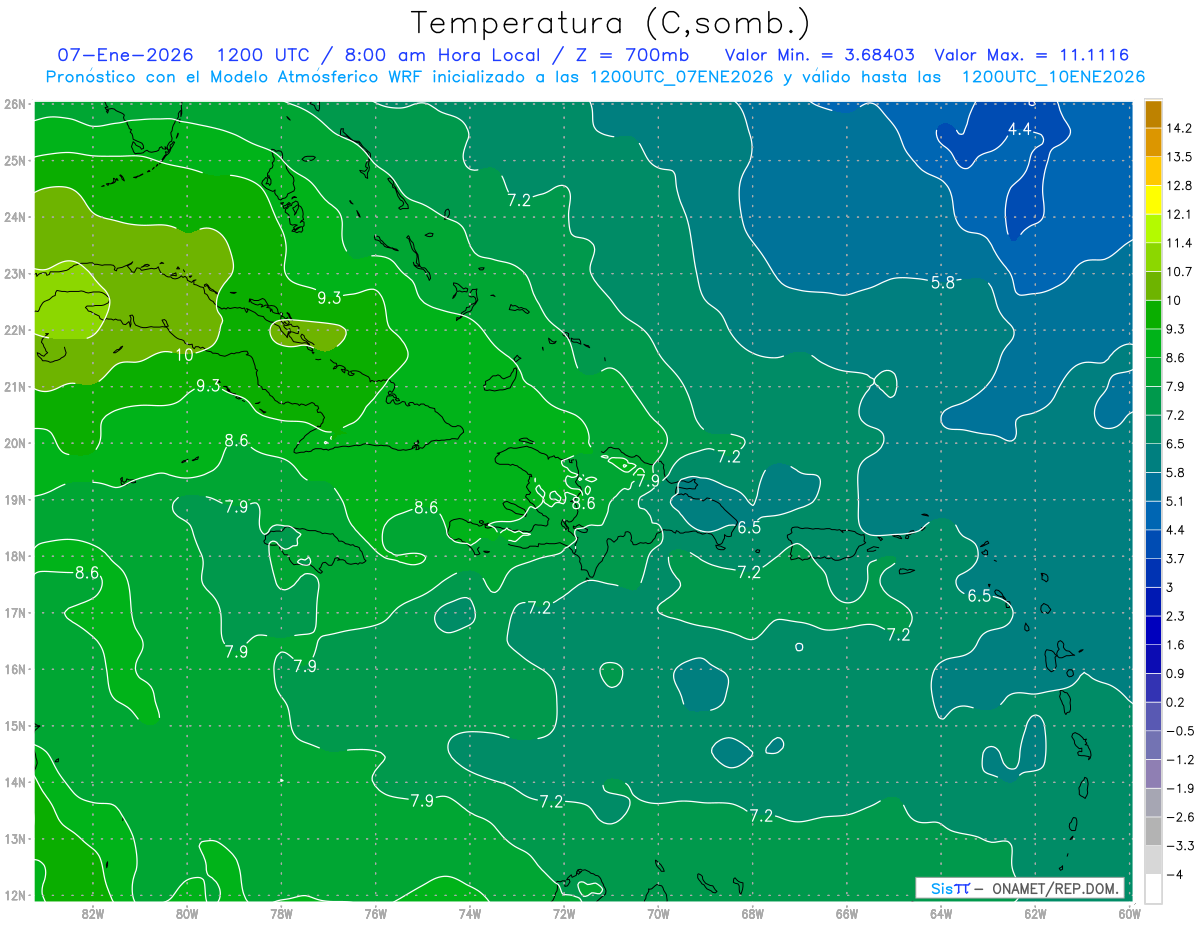Click the "20N" latitude axis label
The image size is (1200, 927).
coord(14,443)
